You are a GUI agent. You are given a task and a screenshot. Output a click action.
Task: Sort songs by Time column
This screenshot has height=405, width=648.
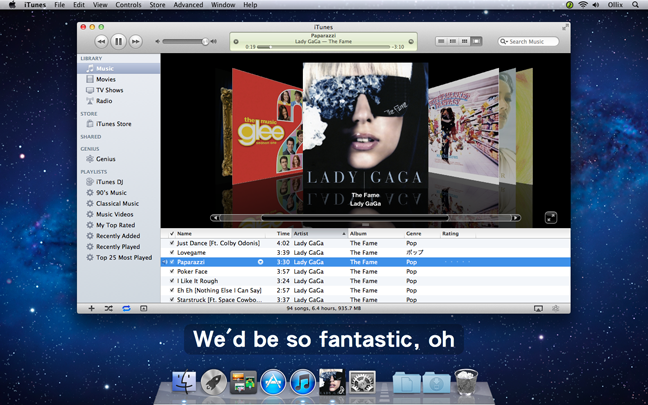[x=279, y=233]
